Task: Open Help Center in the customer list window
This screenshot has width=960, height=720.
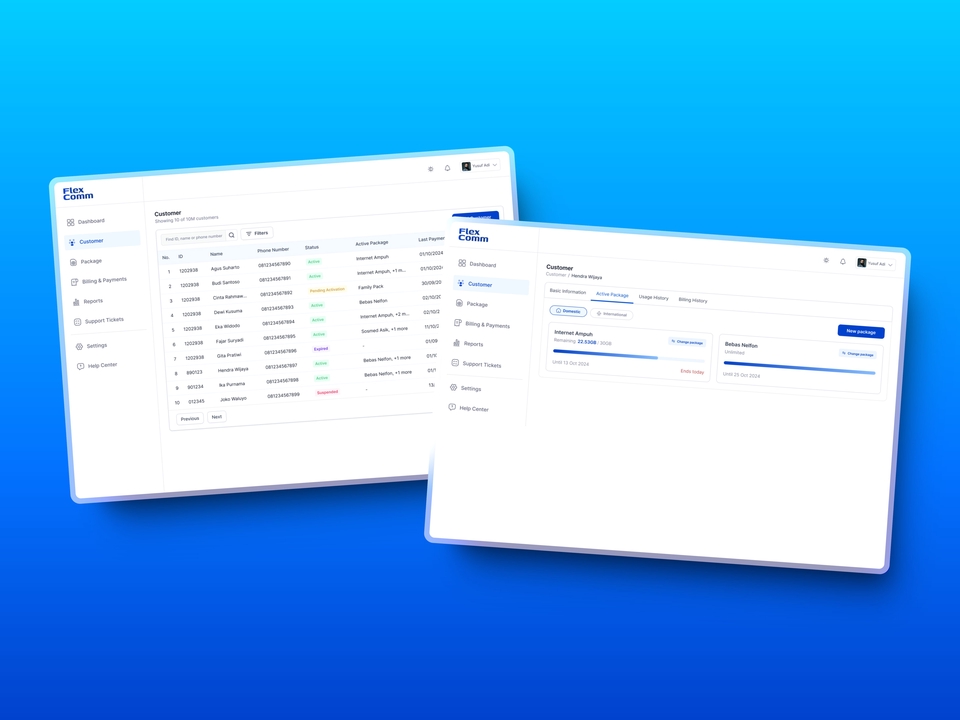Action: coord(97,366)
